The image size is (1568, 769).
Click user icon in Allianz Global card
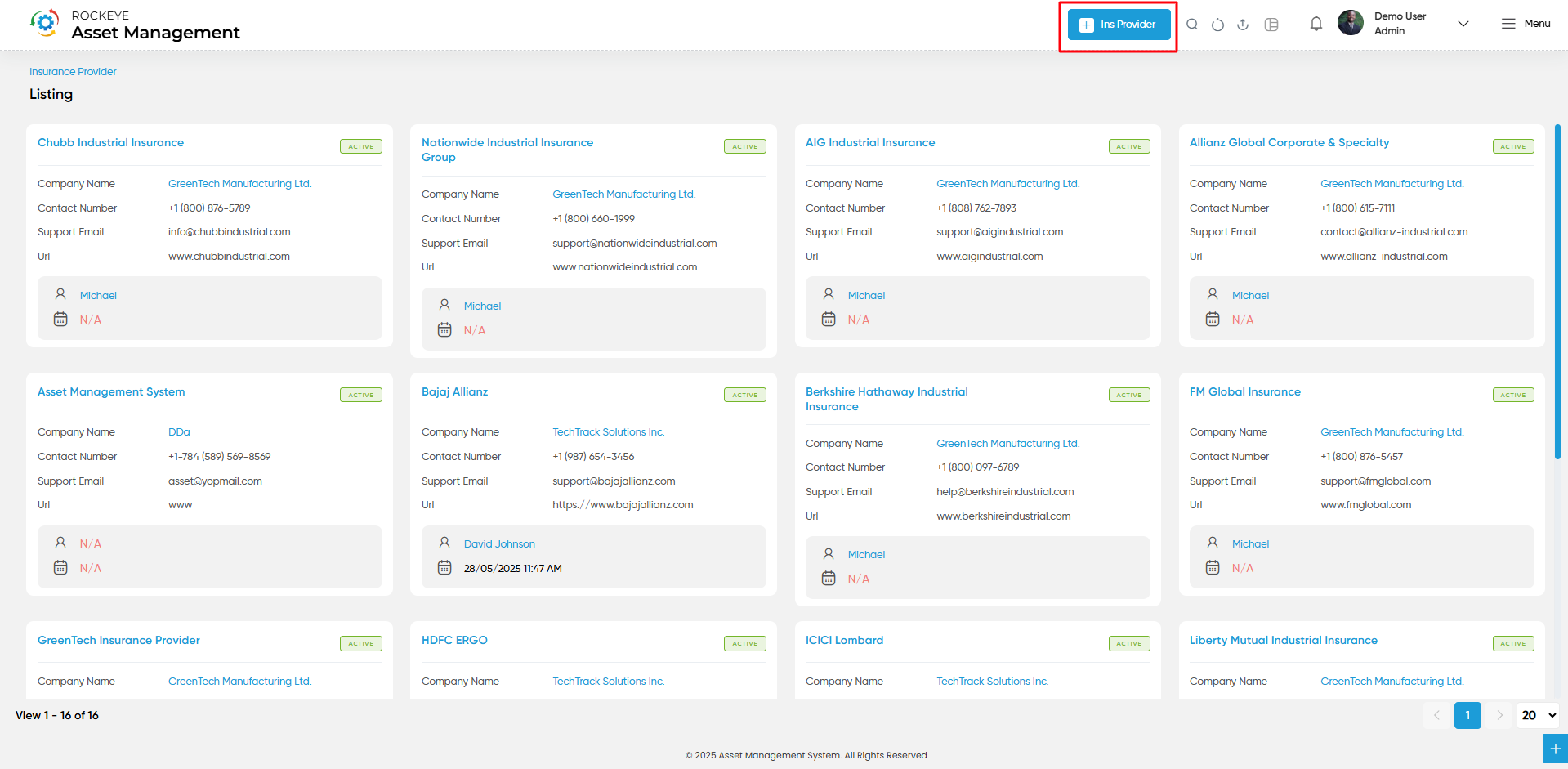coord(1213,294)
